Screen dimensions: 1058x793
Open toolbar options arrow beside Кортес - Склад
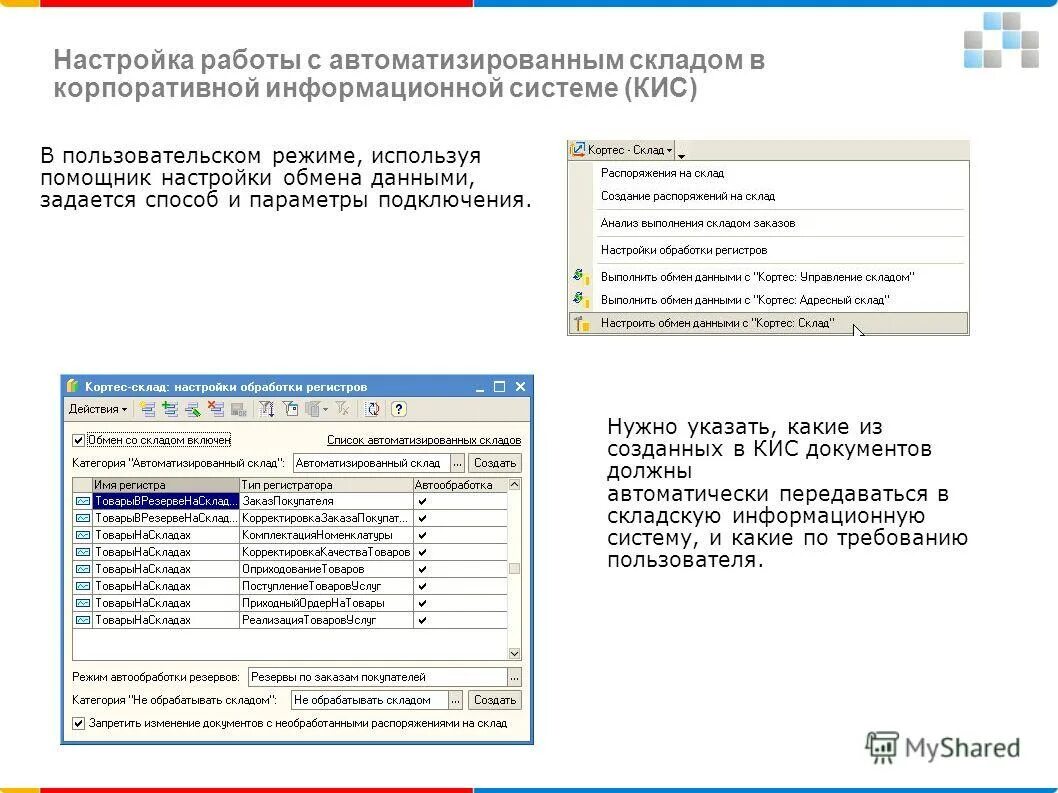[x=681, y=155]
